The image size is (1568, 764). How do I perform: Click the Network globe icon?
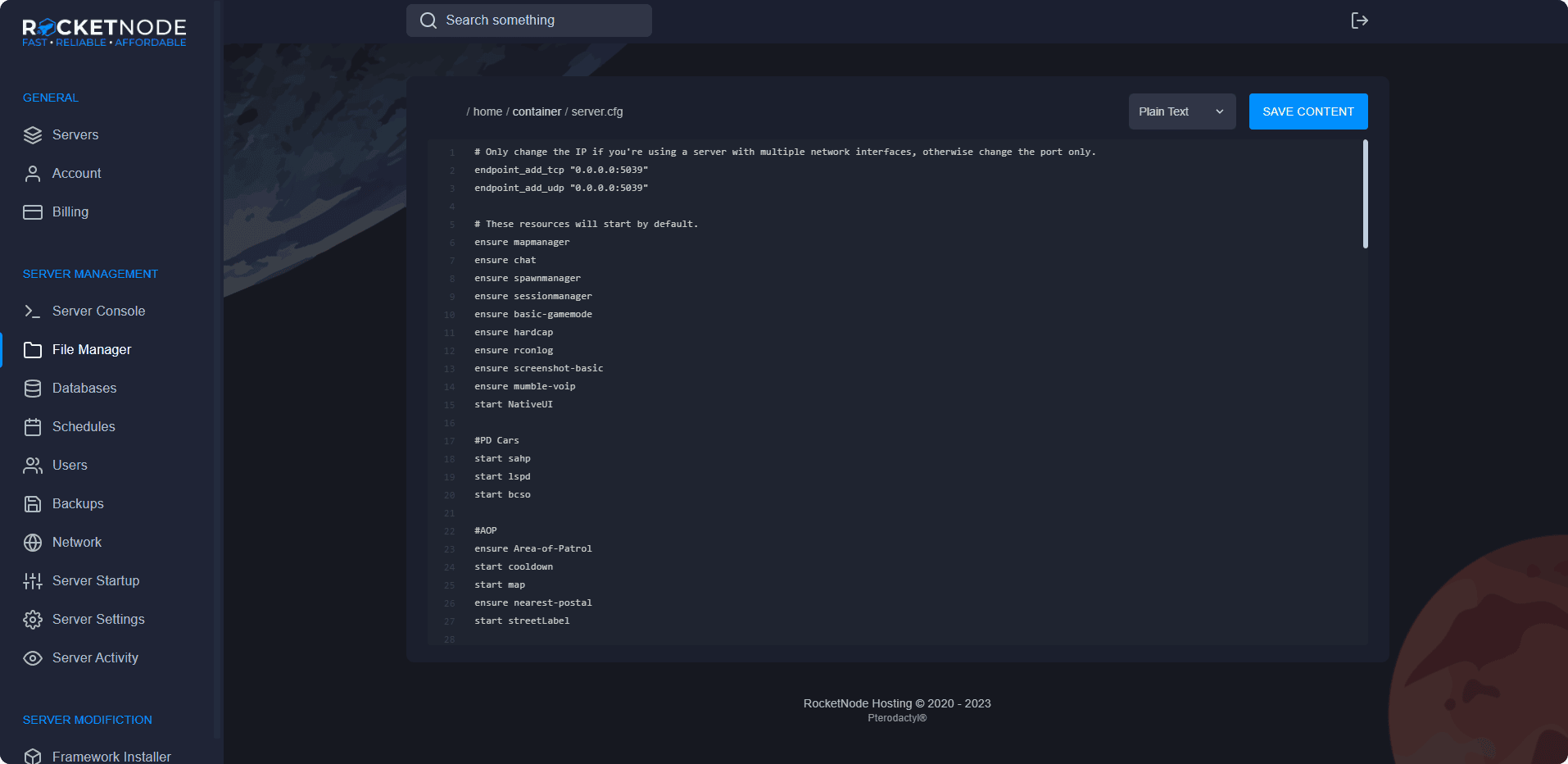[33, 543]
